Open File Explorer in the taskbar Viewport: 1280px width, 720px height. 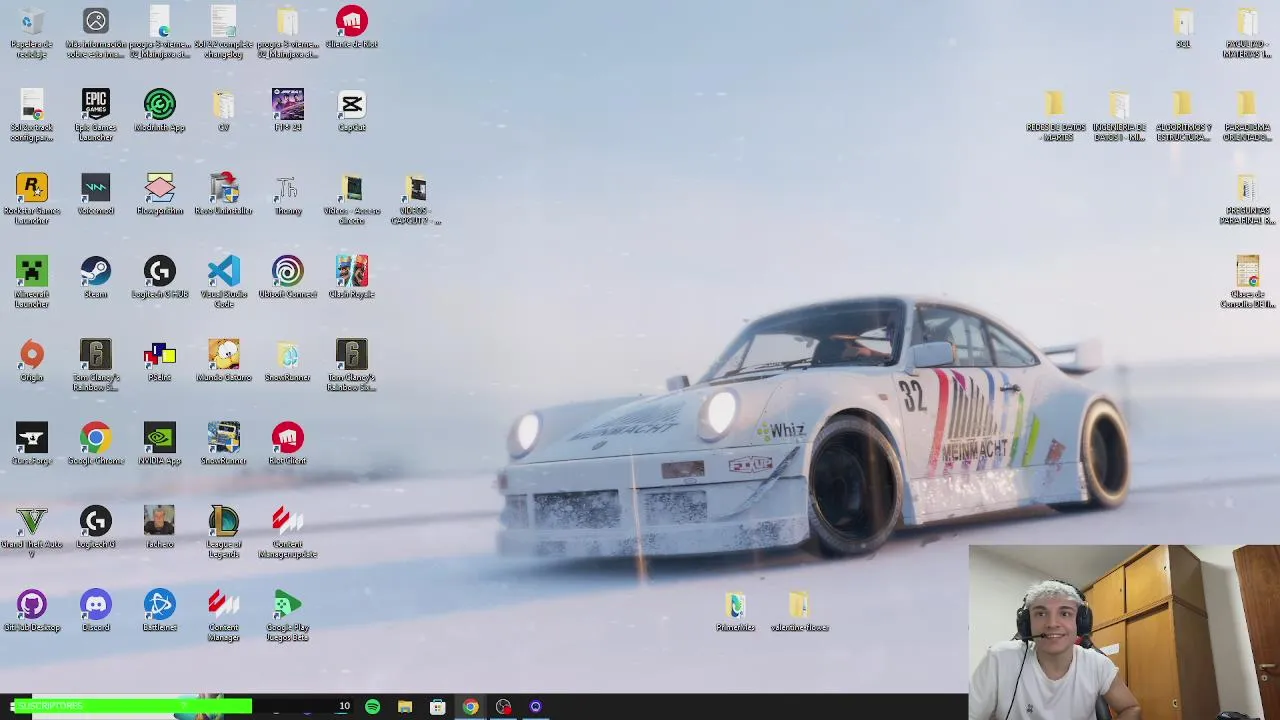tap(405, 707)
